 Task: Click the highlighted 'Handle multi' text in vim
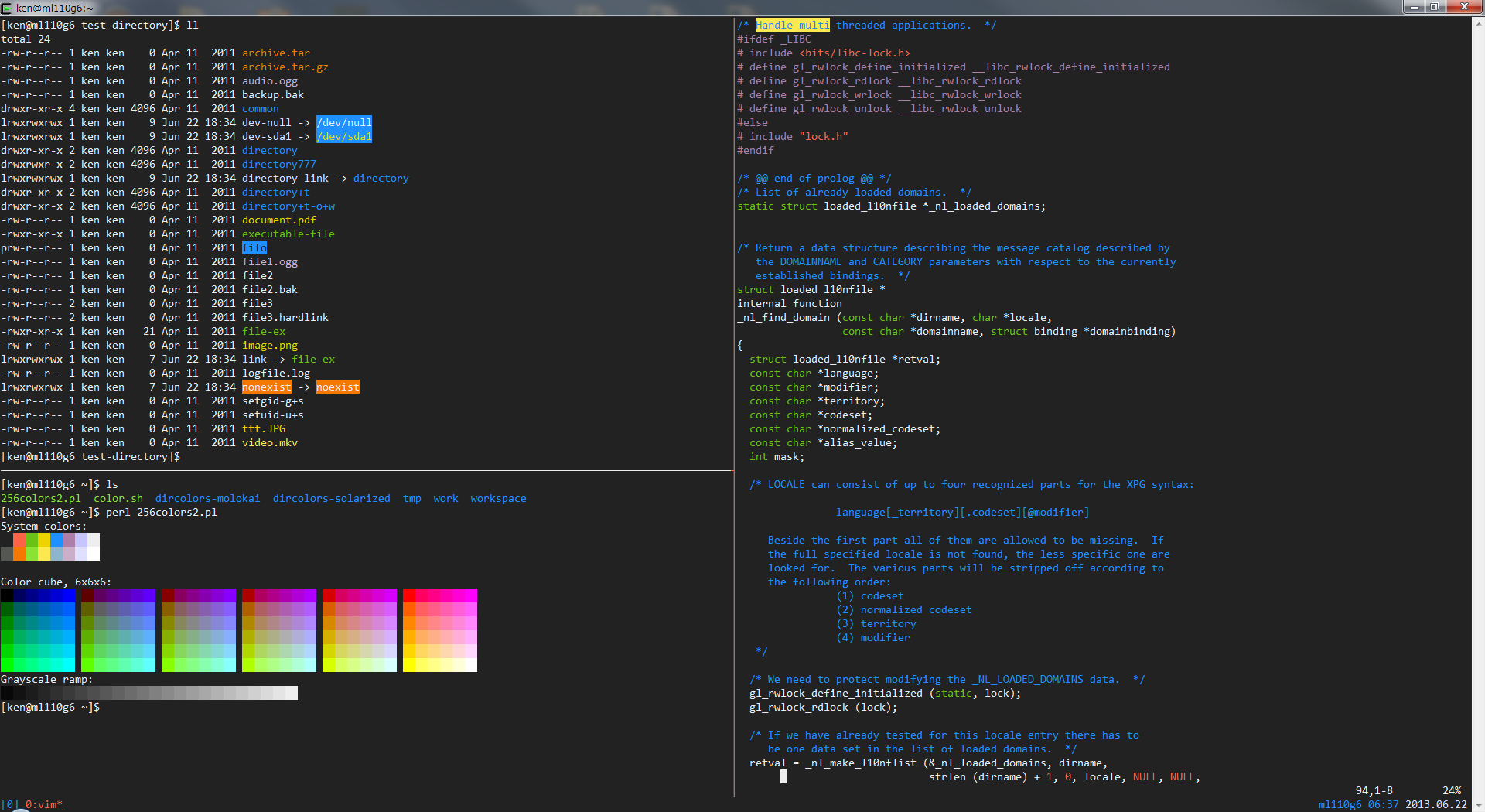click(792, 25)
